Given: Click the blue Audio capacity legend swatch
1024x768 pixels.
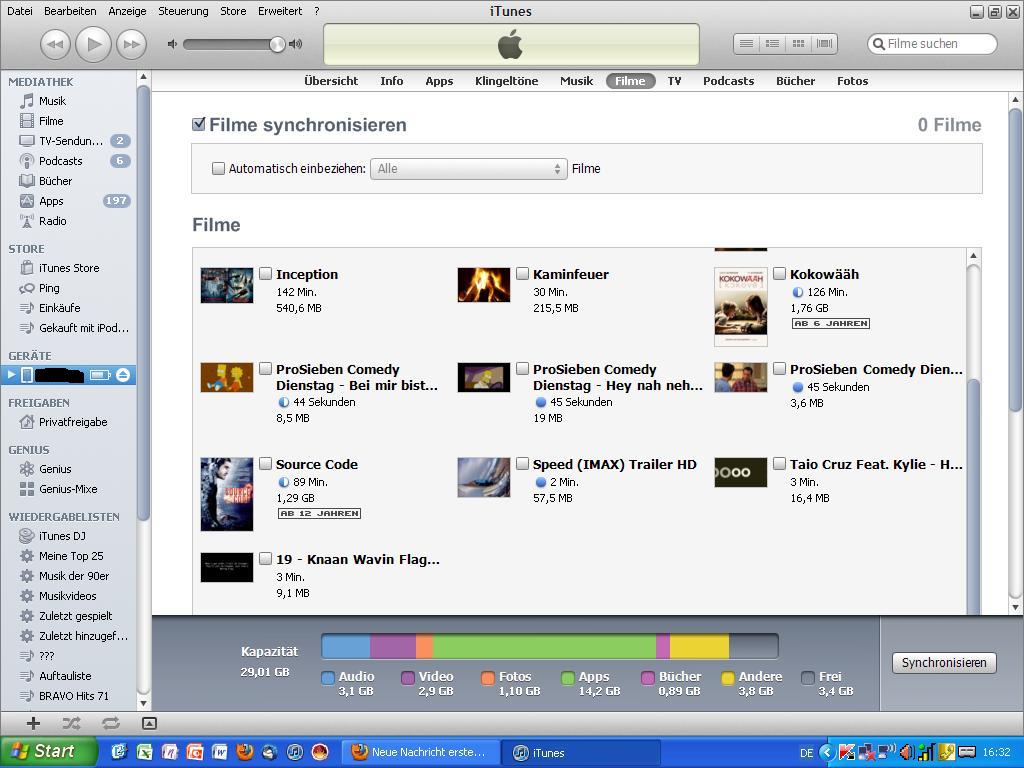Looking at the screenshot, I should tap(328, 678).
